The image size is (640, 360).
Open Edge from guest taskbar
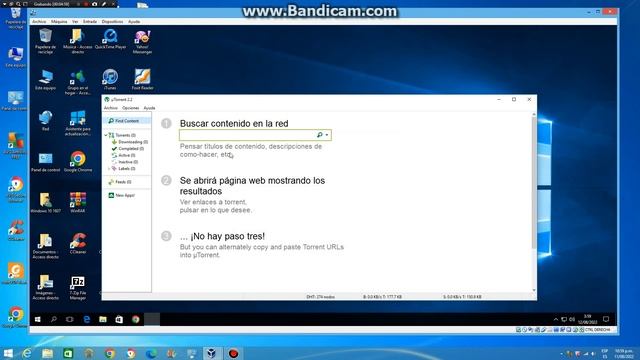click(87, 319)
